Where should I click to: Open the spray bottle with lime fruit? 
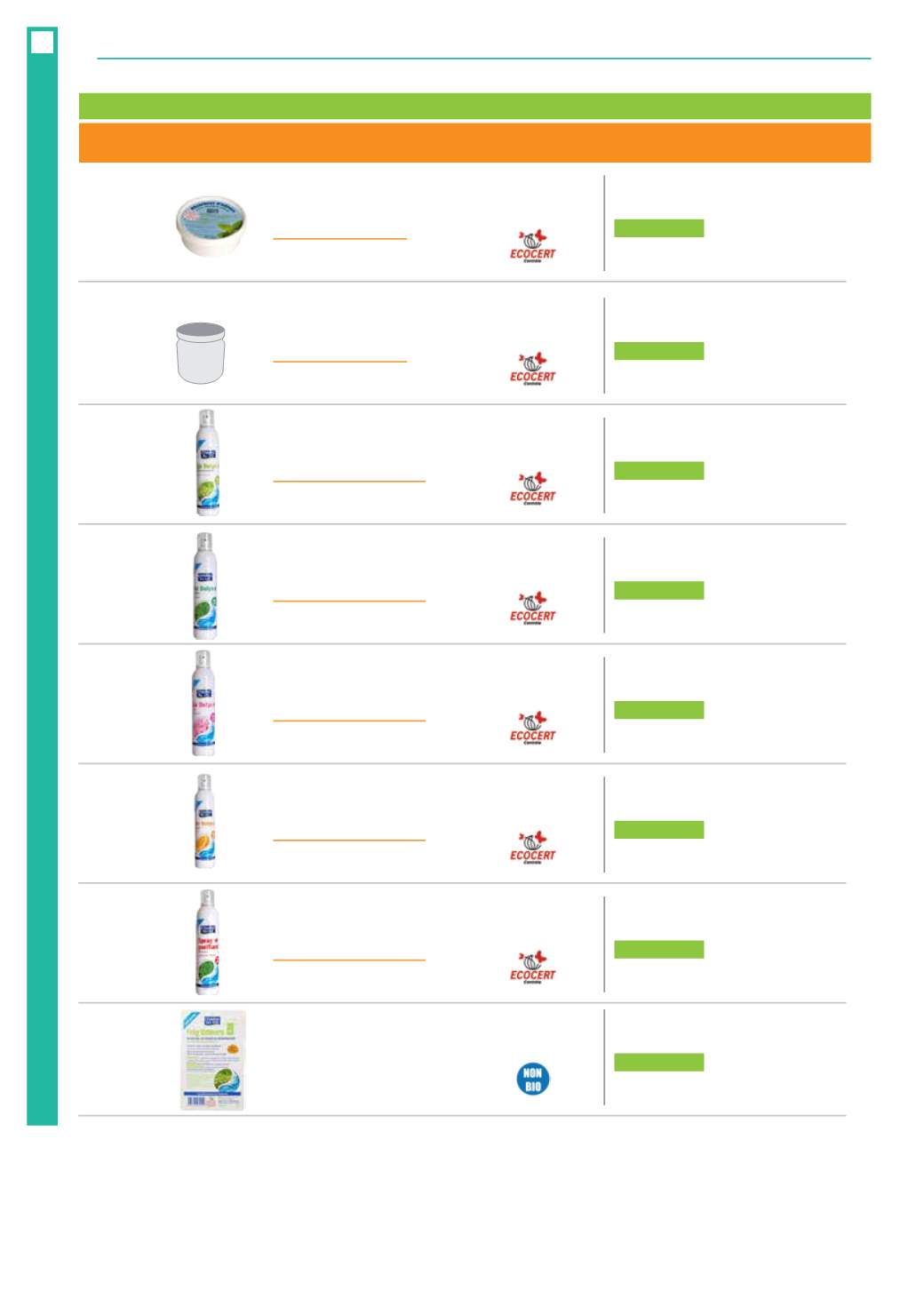point(207,462)
